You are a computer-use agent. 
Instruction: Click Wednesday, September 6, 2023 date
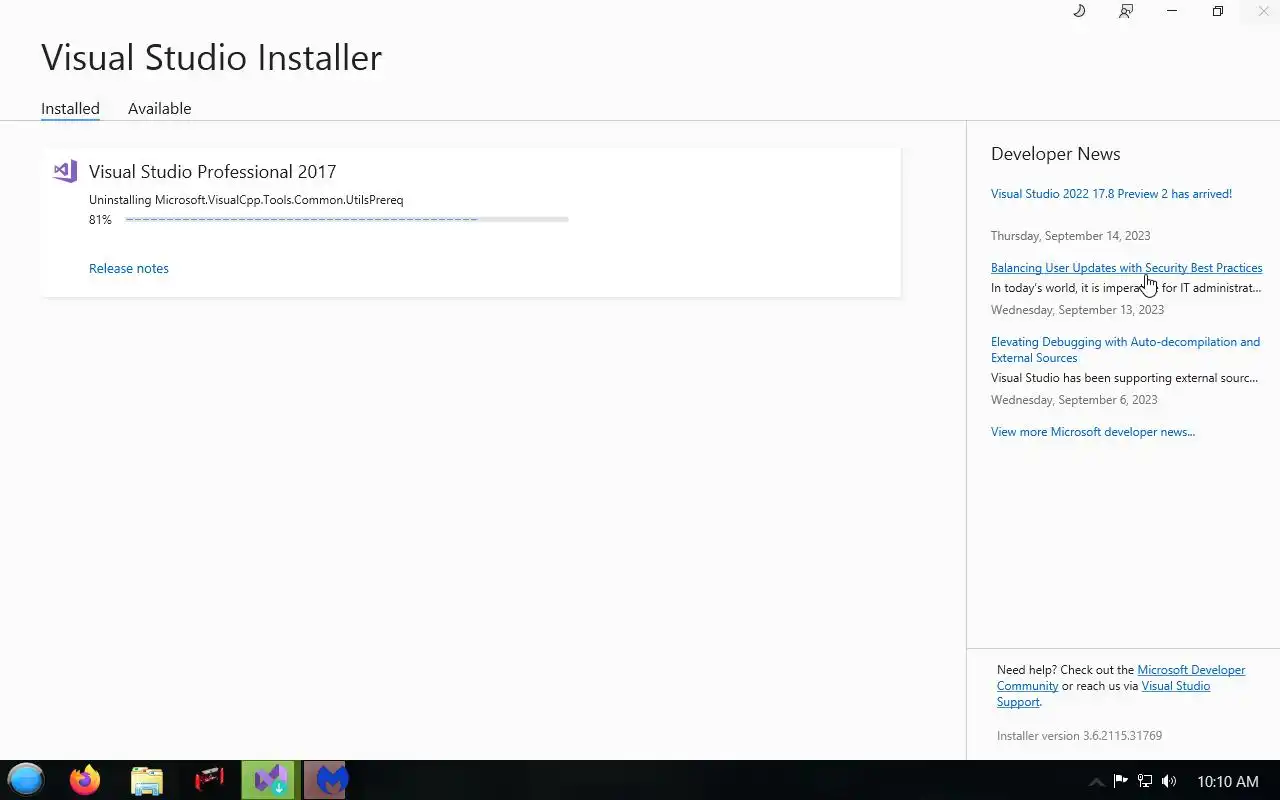1074,400
